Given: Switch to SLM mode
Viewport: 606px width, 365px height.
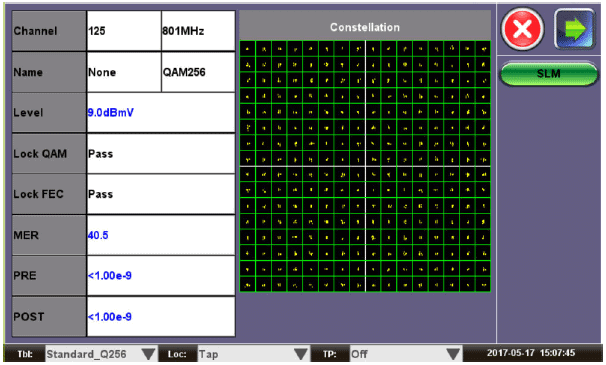Looking at the screenshot, I should coord(548,73).
